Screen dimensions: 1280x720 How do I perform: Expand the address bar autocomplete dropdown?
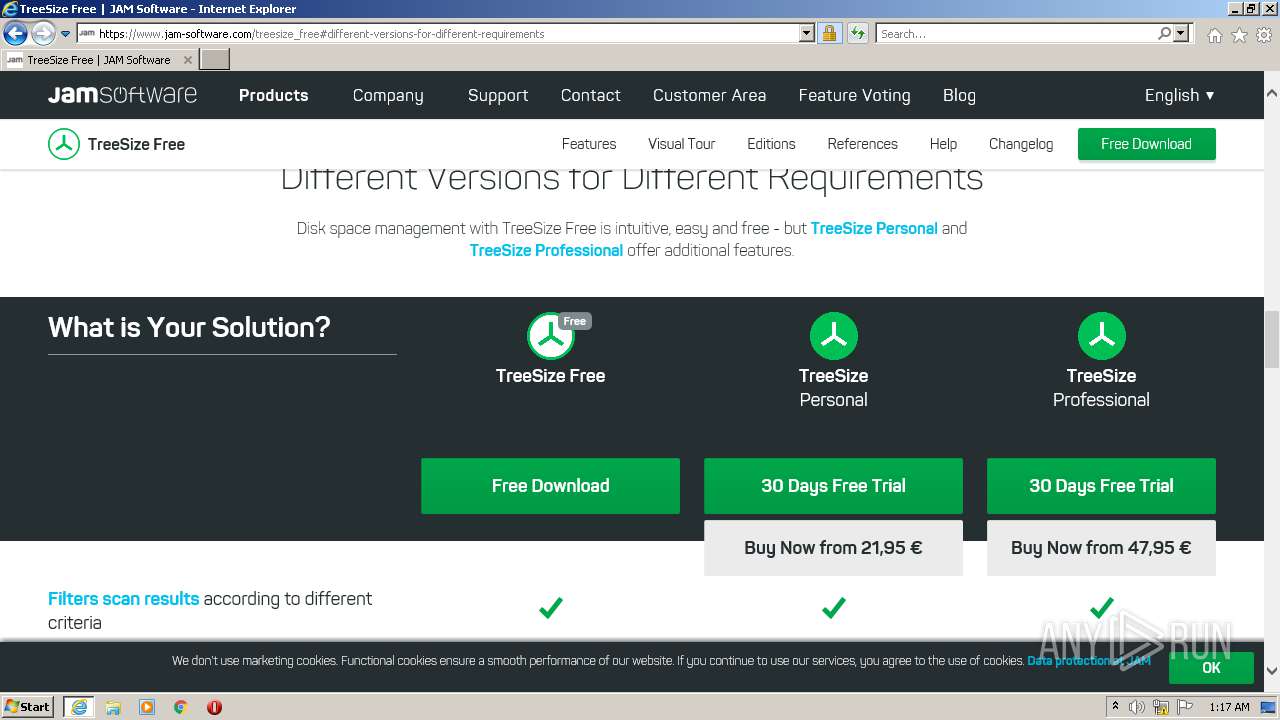[x=807, y=33]
